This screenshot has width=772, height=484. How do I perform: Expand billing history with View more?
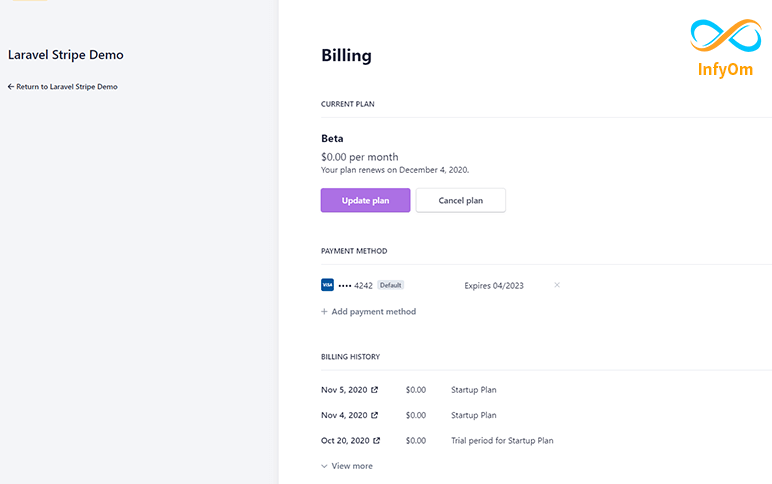point(347,466)
